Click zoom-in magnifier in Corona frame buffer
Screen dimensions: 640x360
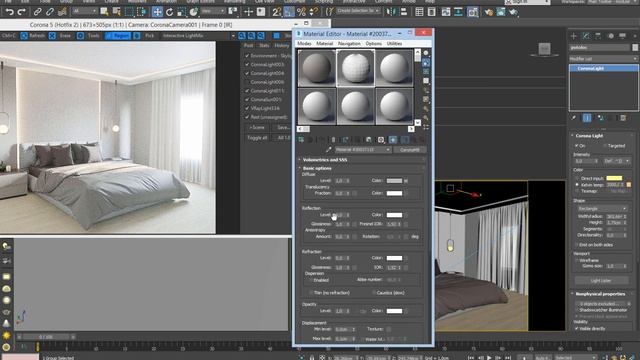[242, 36]
